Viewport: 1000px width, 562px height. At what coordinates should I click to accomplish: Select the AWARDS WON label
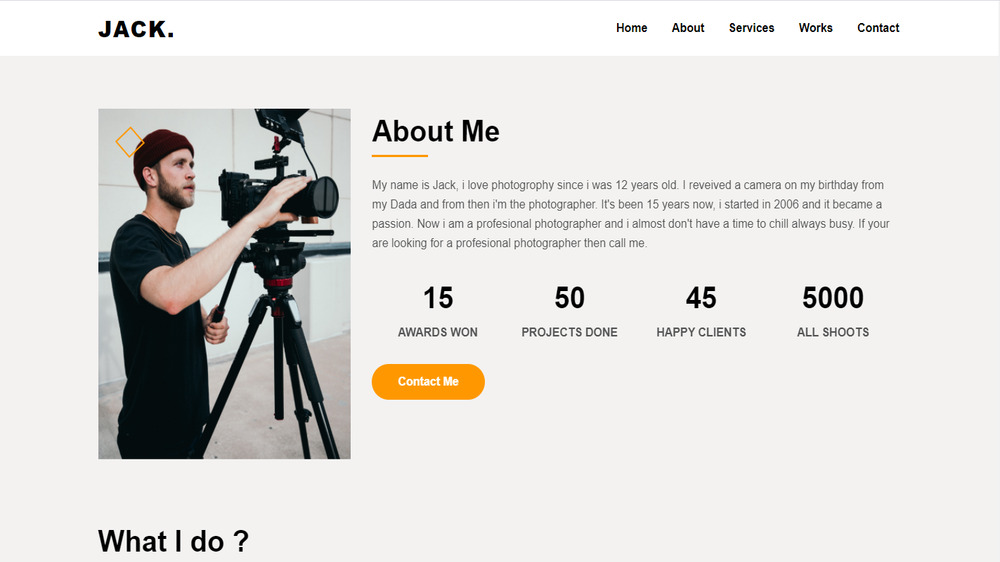click(x=438, y=332)
